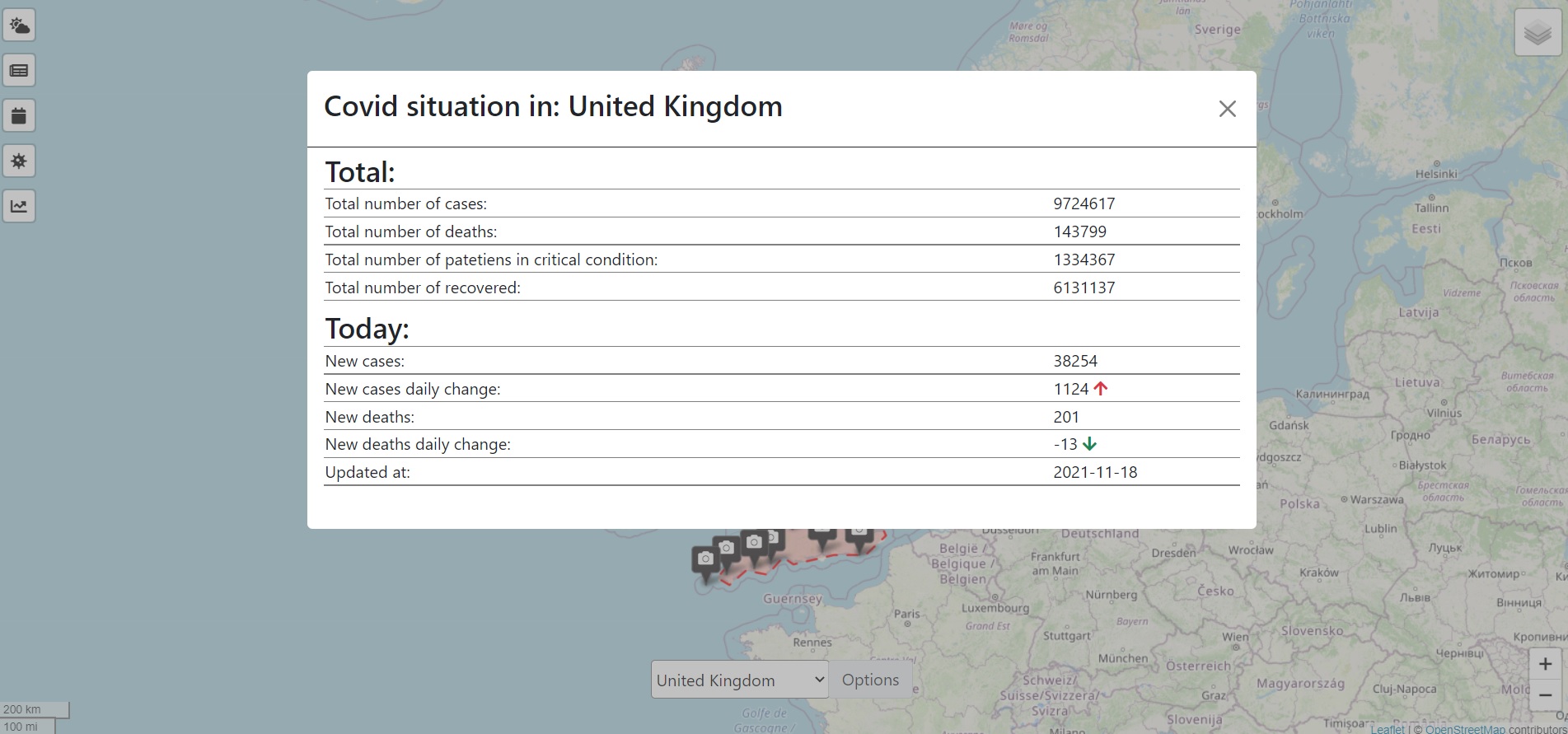The width and height of the screenshot is (1568, 734).
Task: Close the Covid situation dialog
Action: tap(1227, 109)
